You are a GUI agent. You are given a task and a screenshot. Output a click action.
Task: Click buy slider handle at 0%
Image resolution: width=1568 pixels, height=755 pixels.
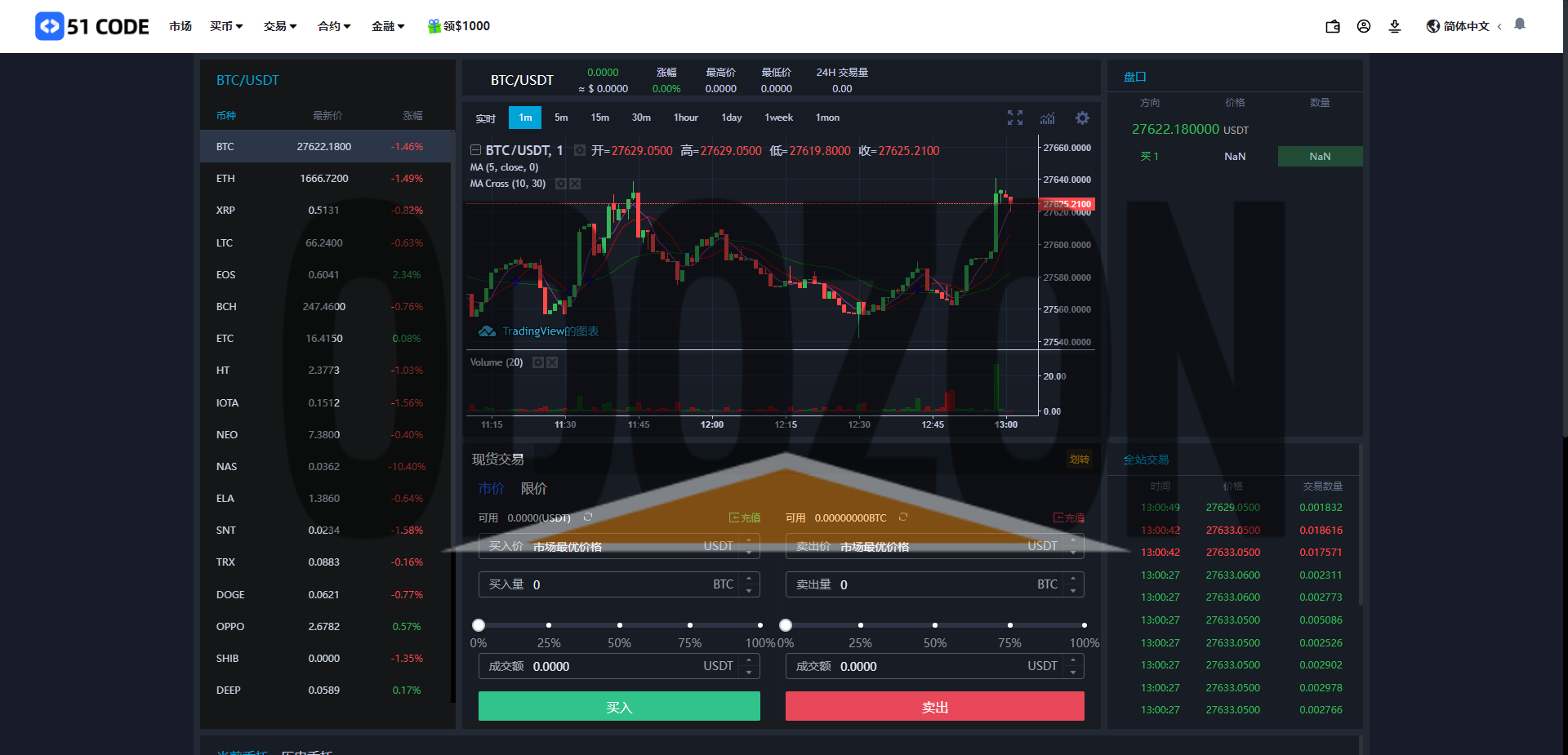(x=479, y=625)
